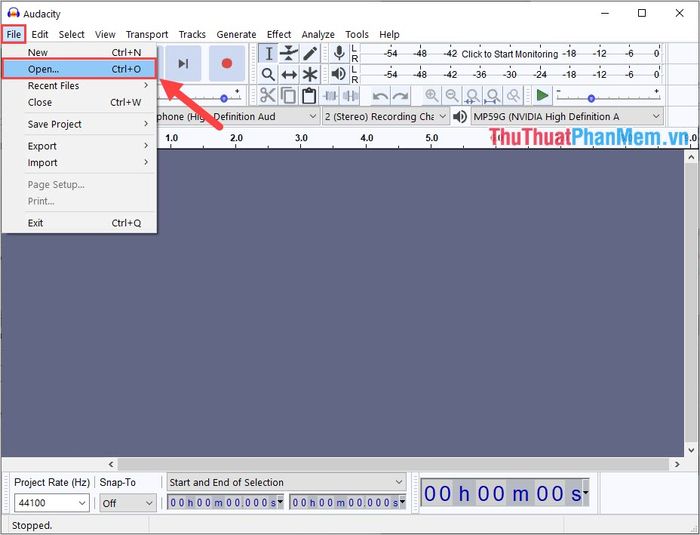Click Open... in the File menu
Viewport: 700px width, 535px height.
44,69
